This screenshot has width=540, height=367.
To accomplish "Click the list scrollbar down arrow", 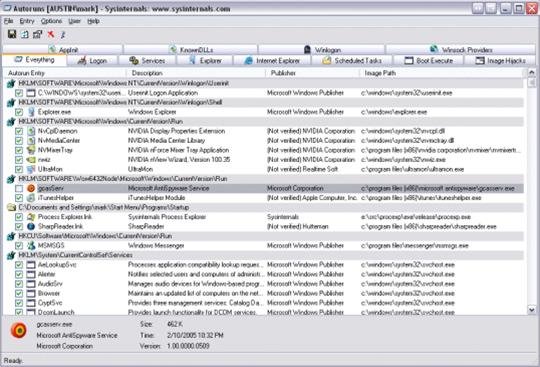I will [531, 310].
